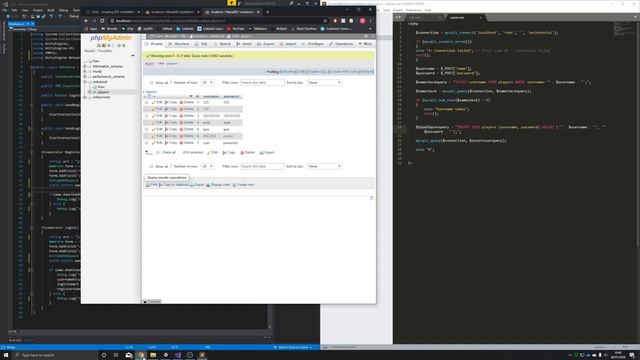Open the lower Number of rows dropdown
640x360 pixels.
coord(207,166)
